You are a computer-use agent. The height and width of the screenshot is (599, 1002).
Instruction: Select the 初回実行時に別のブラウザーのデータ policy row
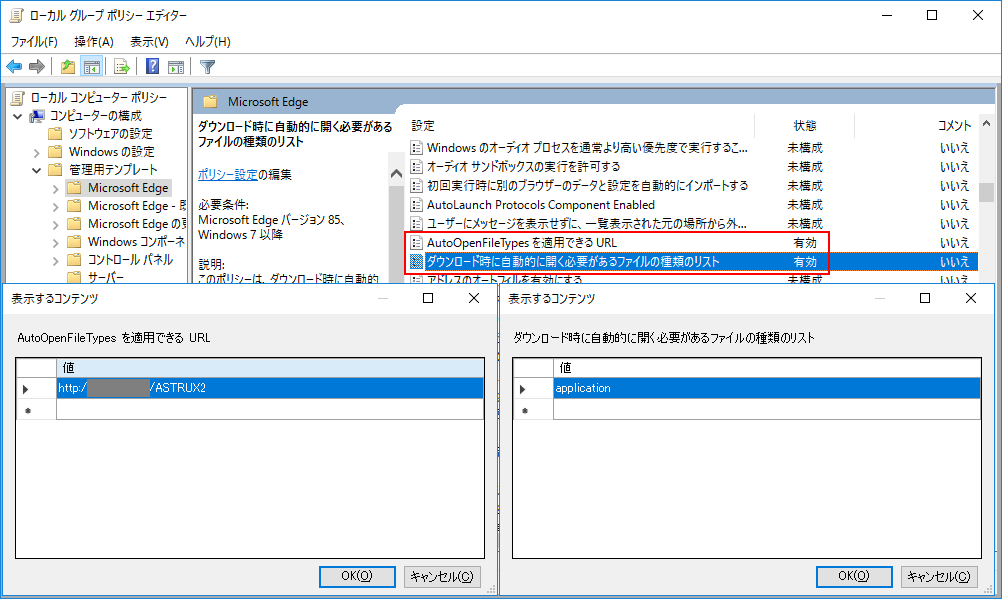587,185
